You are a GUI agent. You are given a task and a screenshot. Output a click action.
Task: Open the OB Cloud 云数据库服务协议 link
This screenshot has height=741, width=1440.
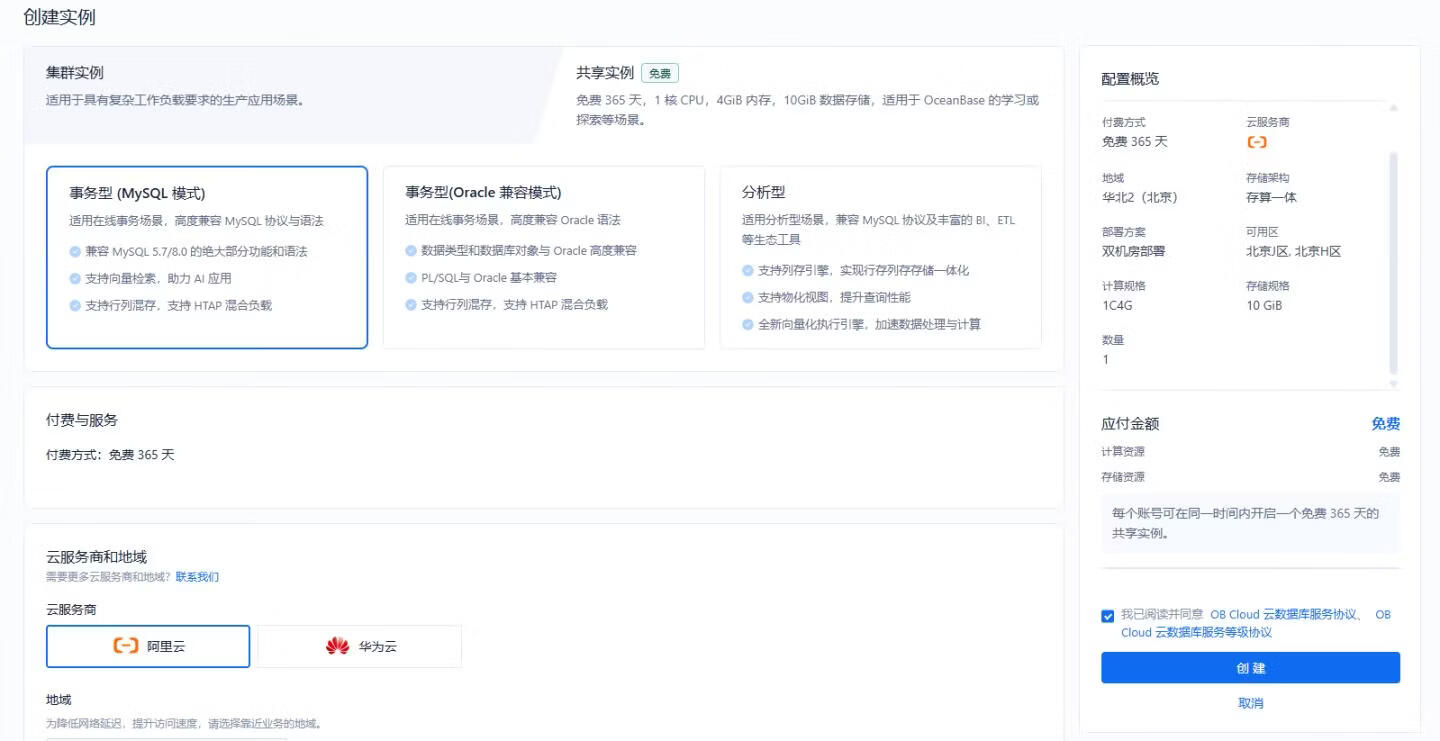pyautogui.click(x=1283, y=615)
